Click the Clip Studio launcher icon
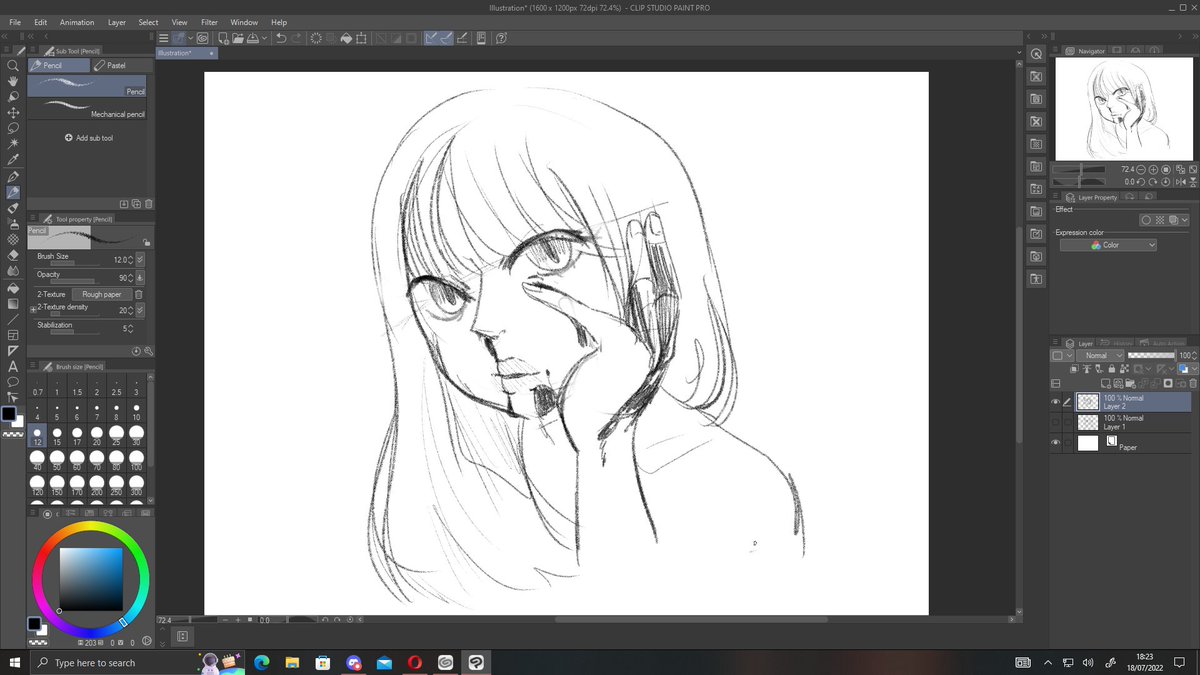 click(x=202, y=38)
